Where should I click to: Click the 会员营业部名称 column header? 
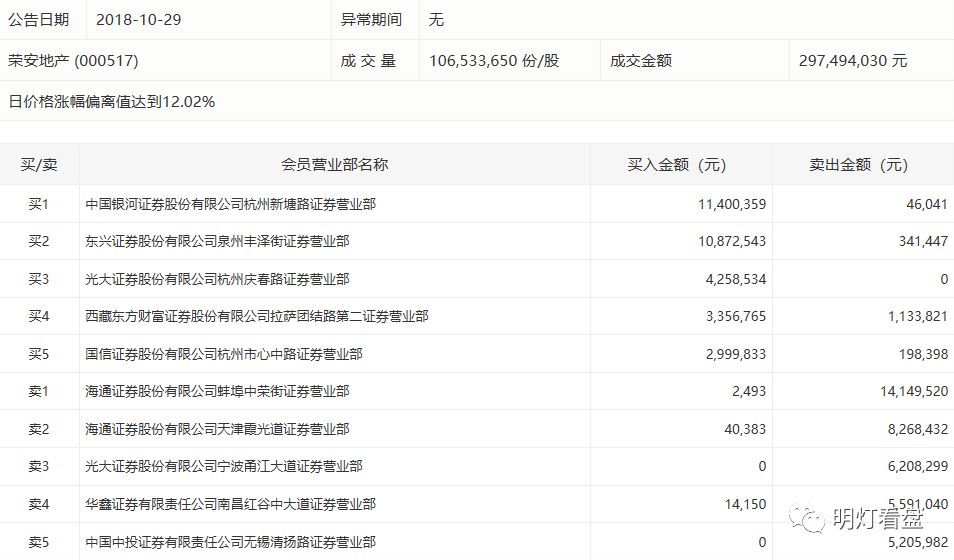click(x=335, y=164)
